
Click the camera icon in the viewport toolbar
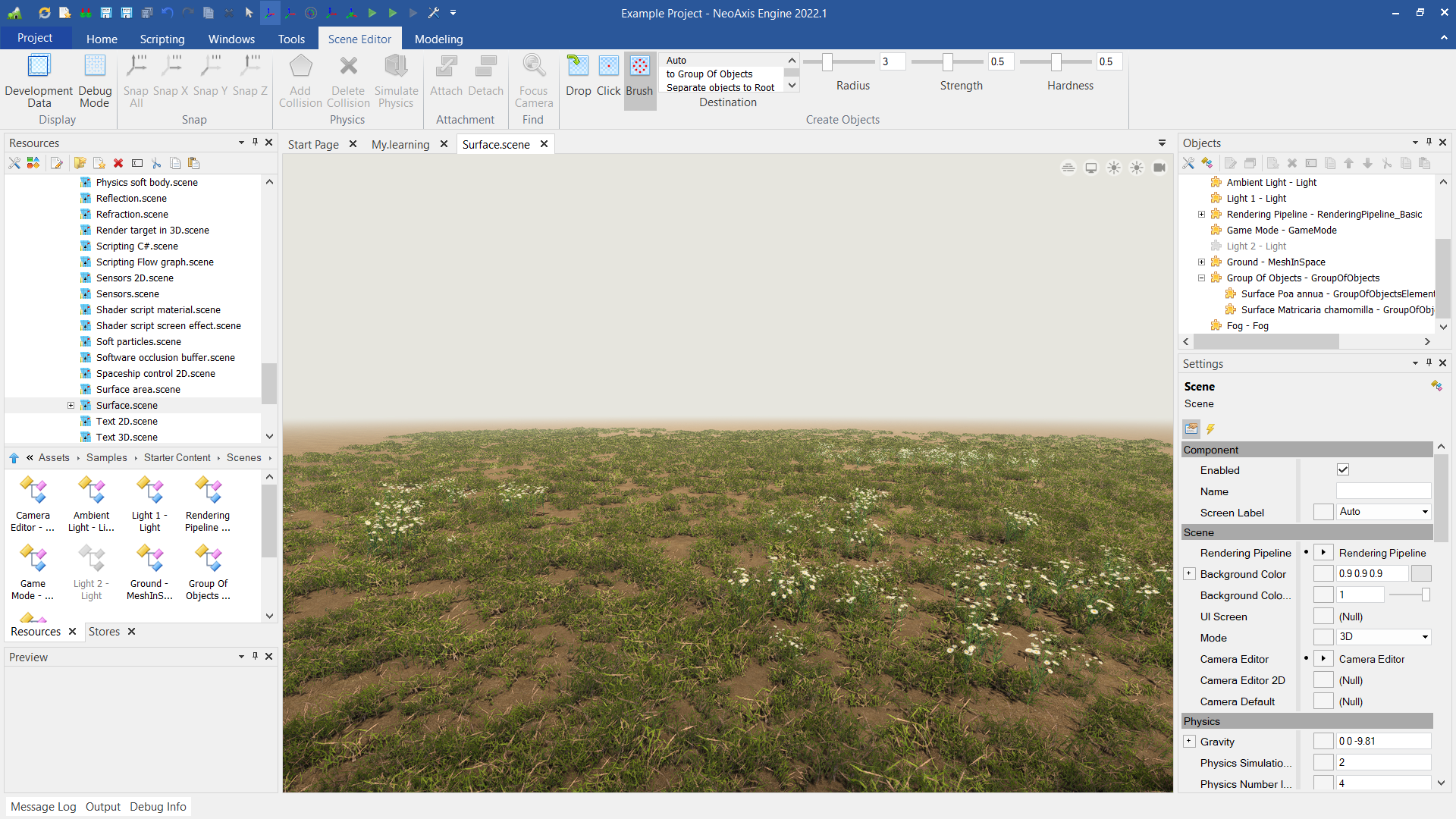coord(1159,168)
